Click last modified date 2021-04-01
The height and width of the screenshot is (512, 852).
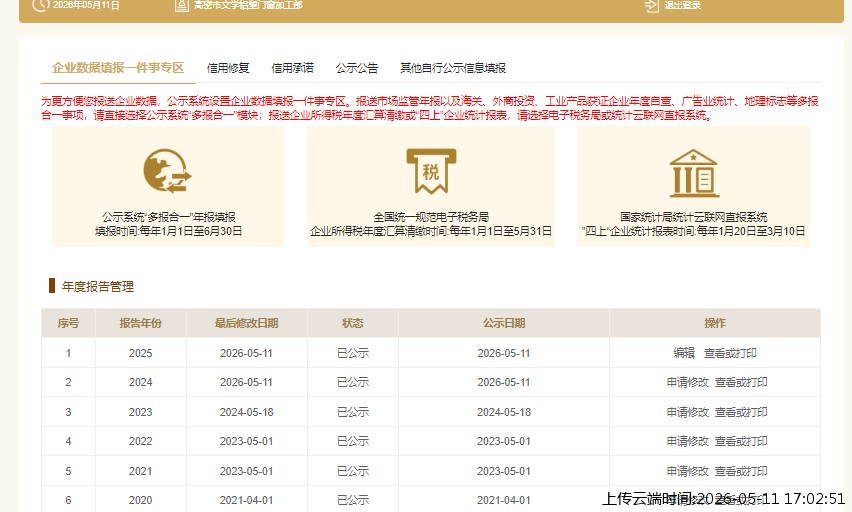coord(246,500)
